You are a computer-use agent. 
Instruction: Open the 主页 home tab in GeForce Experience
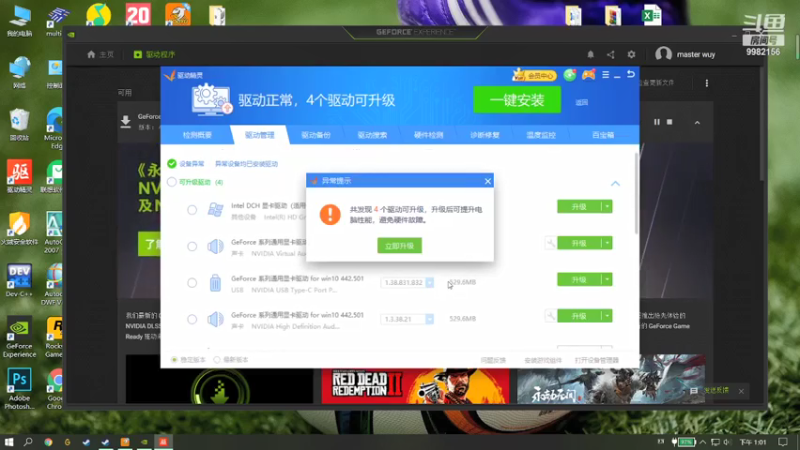[x=101, y=55]
